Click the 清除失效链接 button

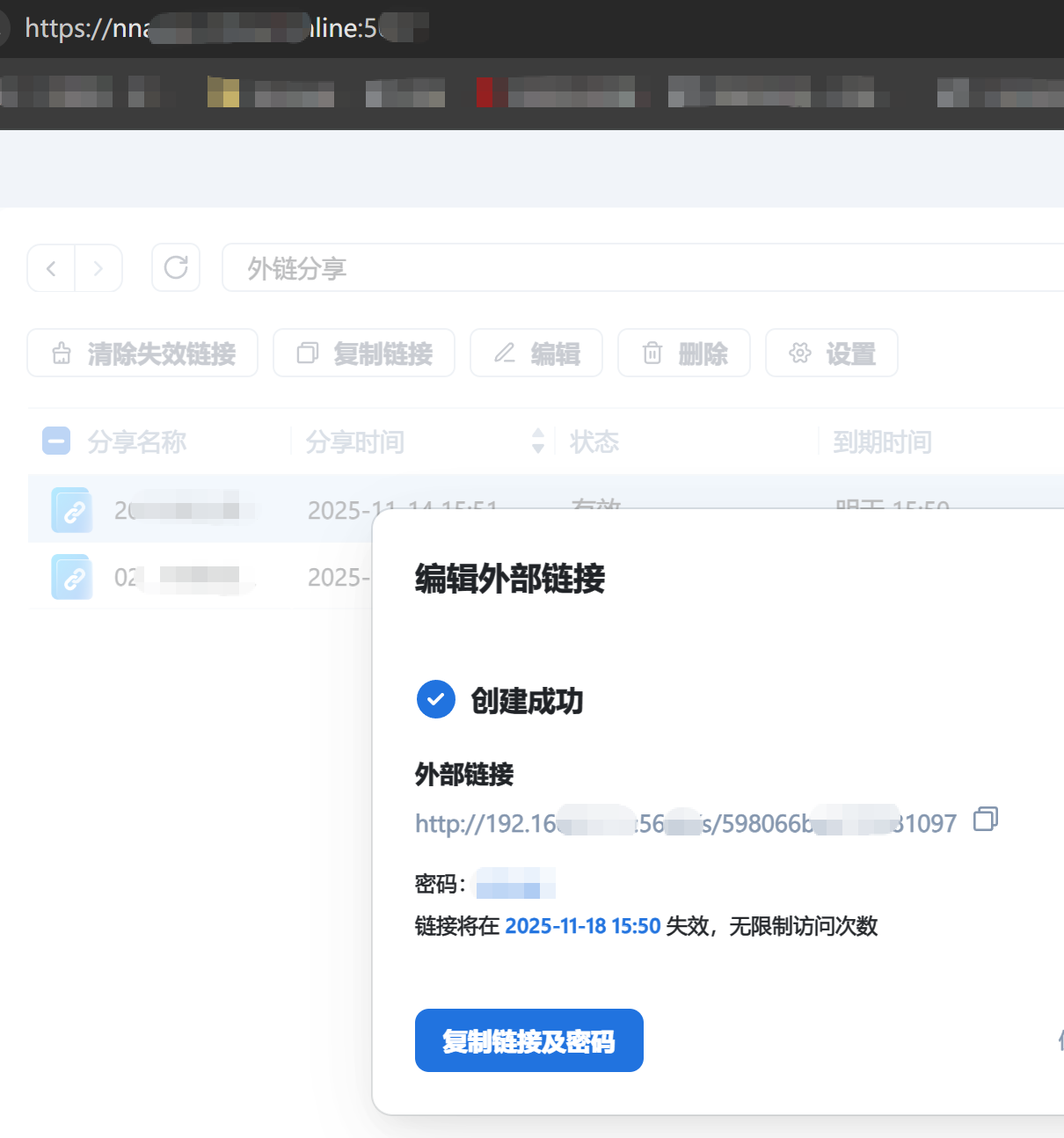click(x=142, y=354)
